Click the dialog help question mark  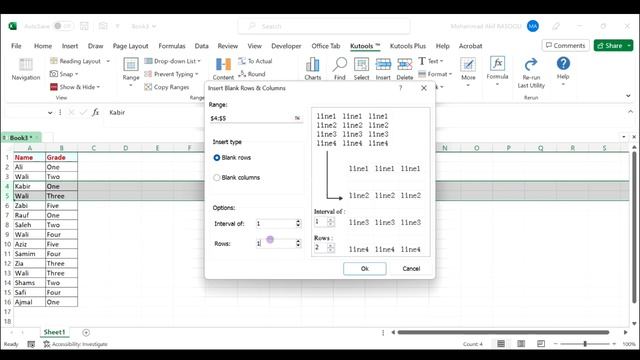[x=400, y=88]
